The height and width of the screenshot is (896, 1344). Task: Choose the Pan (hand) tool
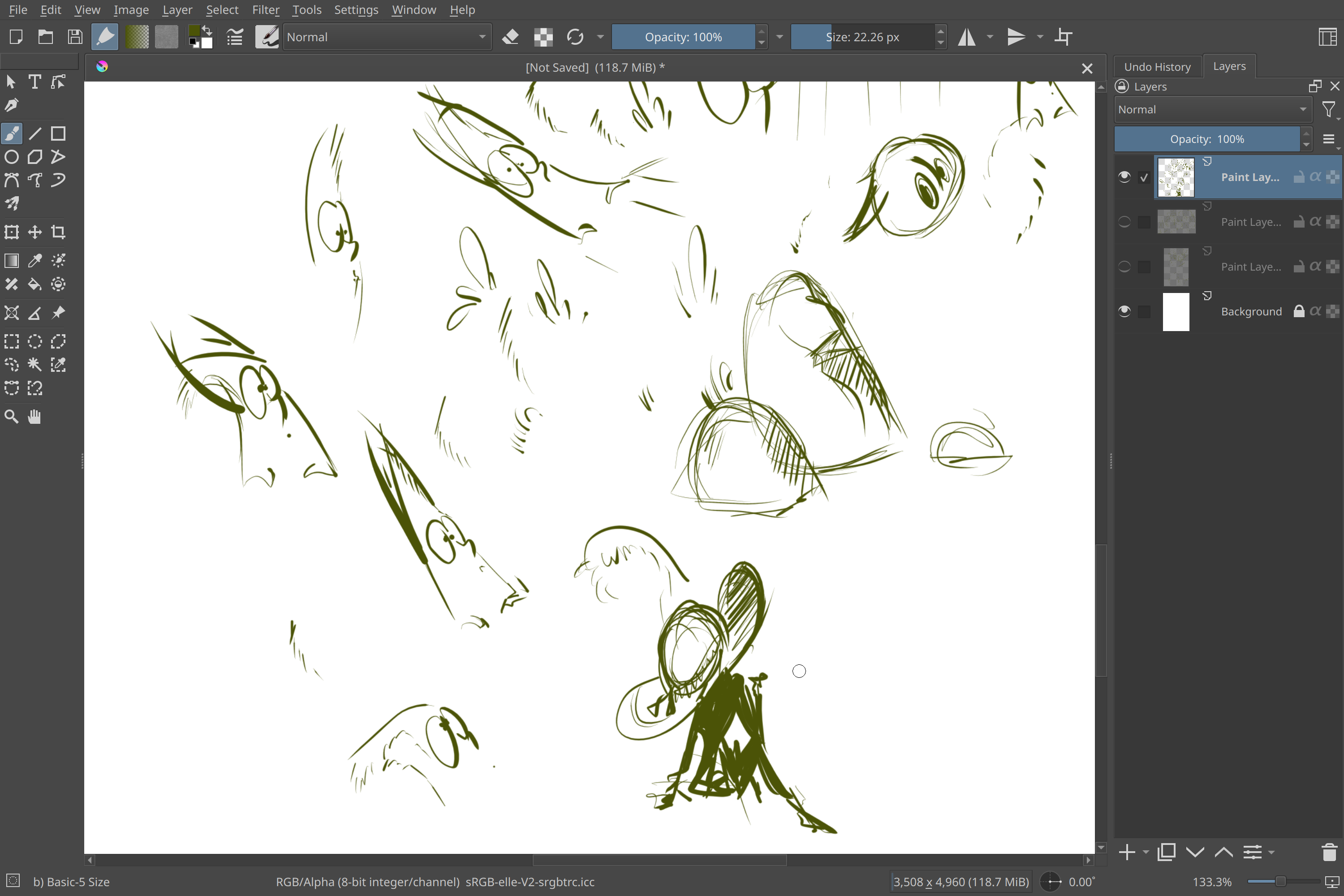(34, 417)
